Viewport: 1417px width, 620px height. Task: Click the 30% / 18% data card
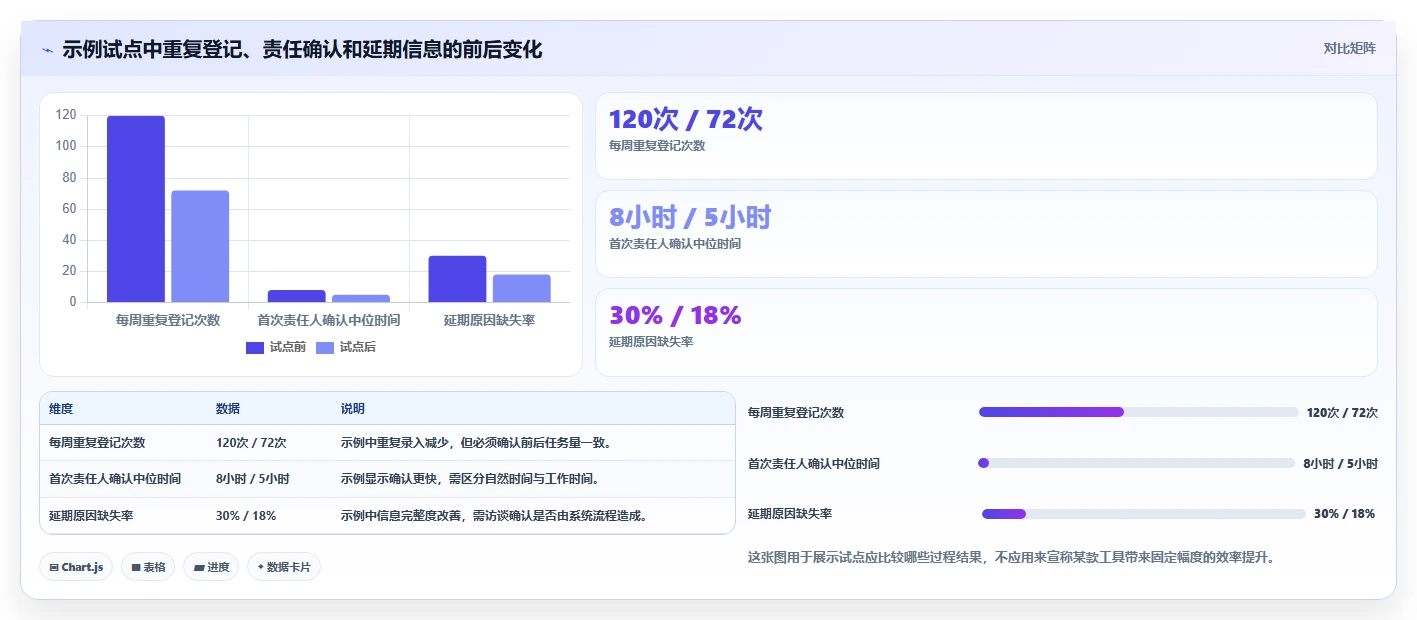coord(986,333)
